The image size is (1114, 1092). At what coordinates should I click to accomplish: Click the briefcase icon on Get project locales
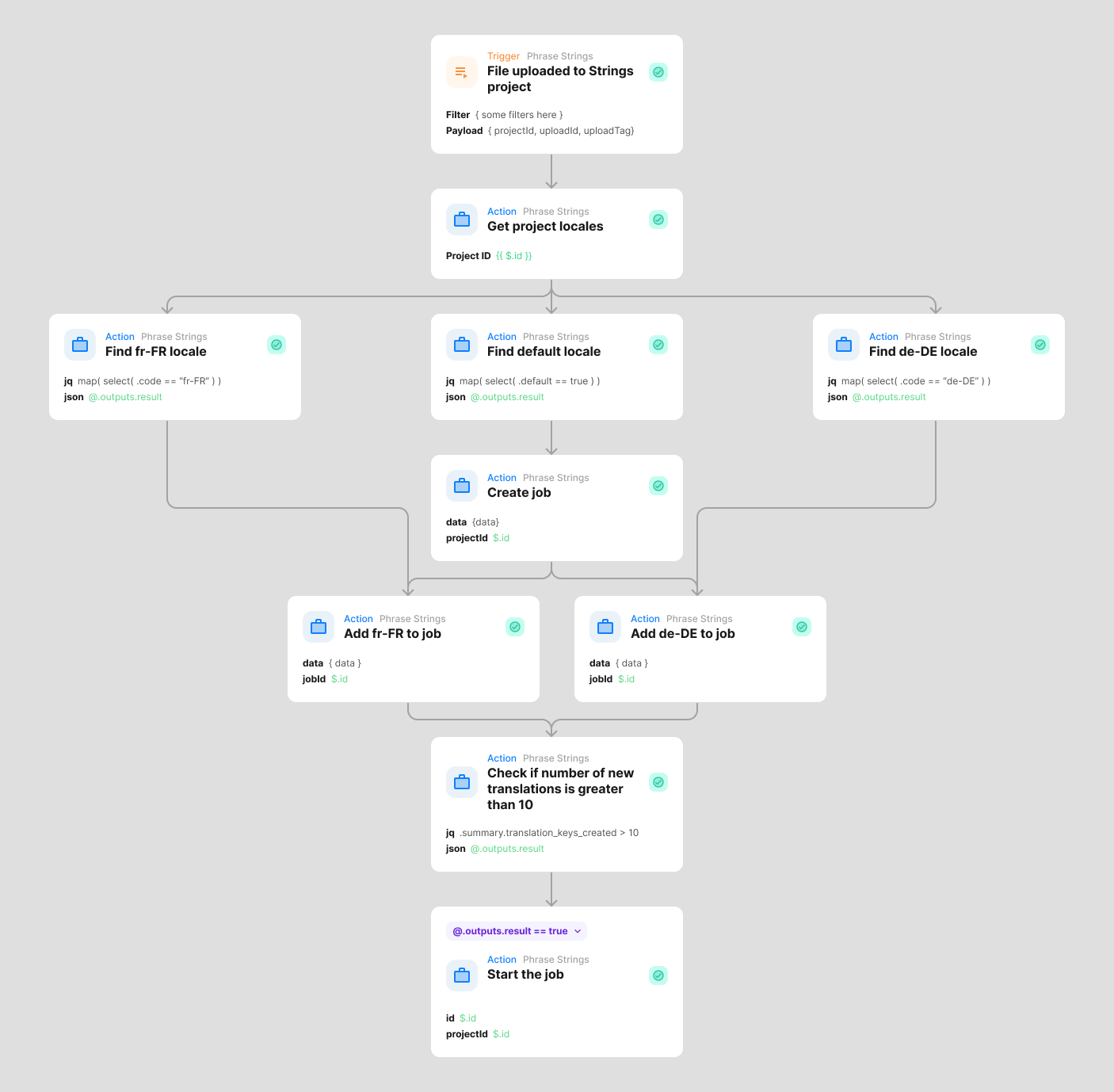coord(461,220)
